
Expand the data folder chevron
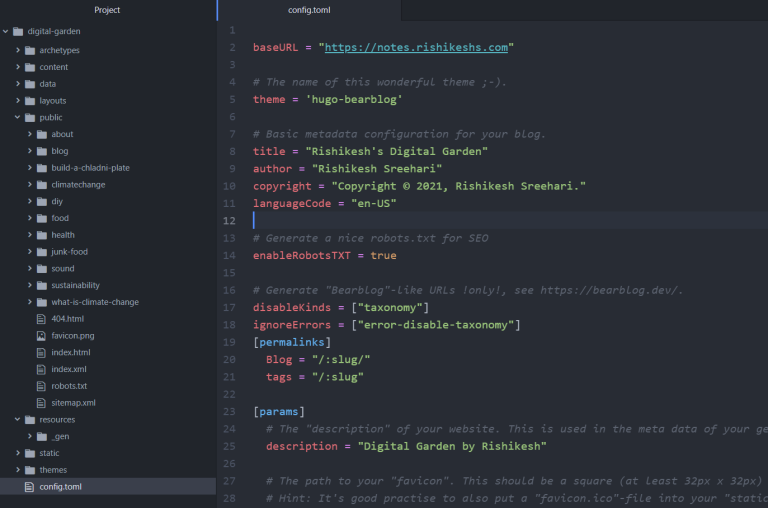pyautogui.click(x=18, y=84)
